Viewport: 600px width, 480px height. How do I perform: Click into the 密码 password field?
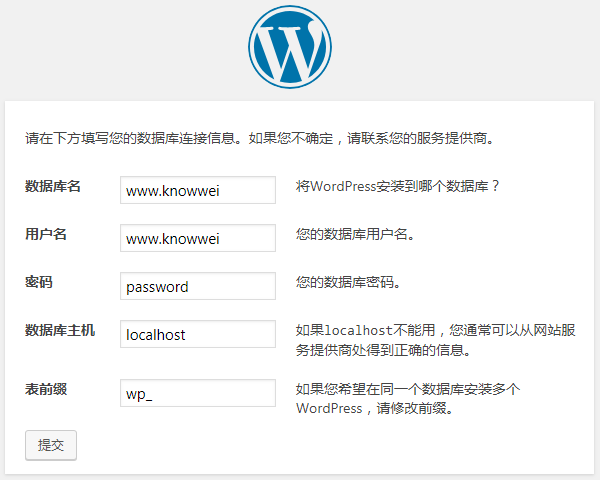(x=198, y=286)
